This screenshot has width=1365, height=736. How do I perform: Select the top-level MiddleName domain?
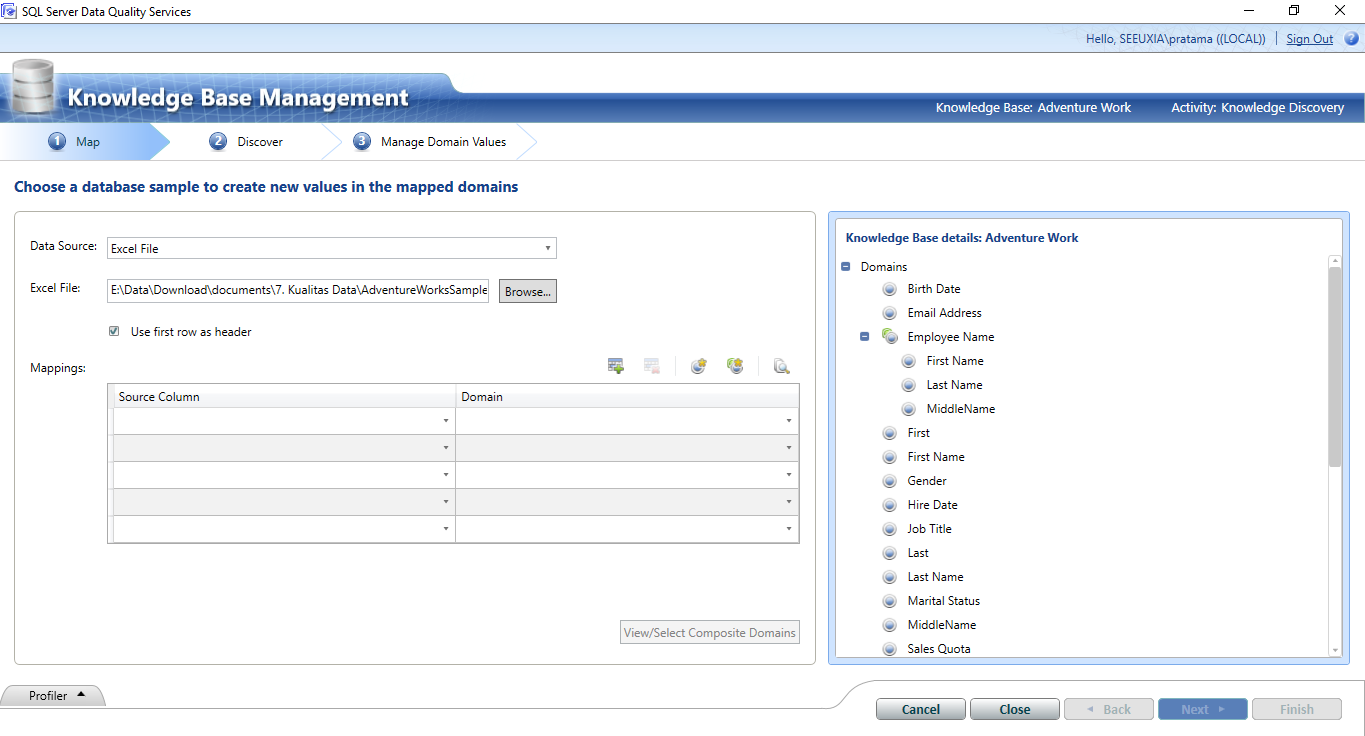click(942, 625)
